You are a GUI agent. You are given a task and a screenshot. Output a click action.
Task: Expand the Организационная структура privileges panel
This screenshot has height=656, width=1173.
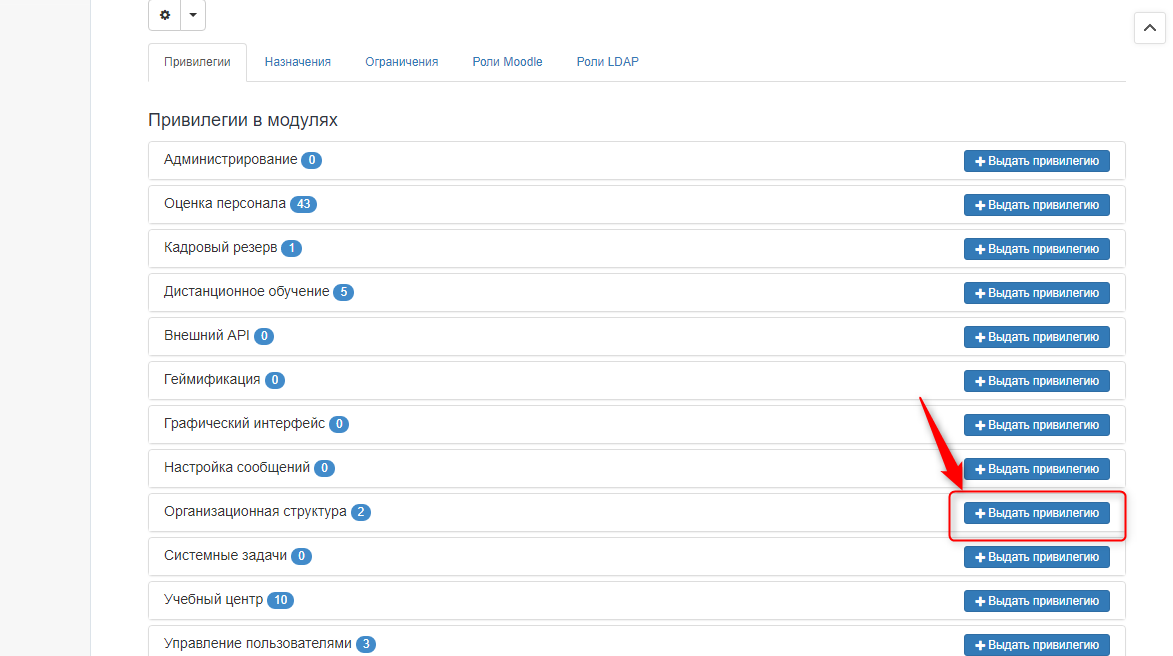point(255,512)
